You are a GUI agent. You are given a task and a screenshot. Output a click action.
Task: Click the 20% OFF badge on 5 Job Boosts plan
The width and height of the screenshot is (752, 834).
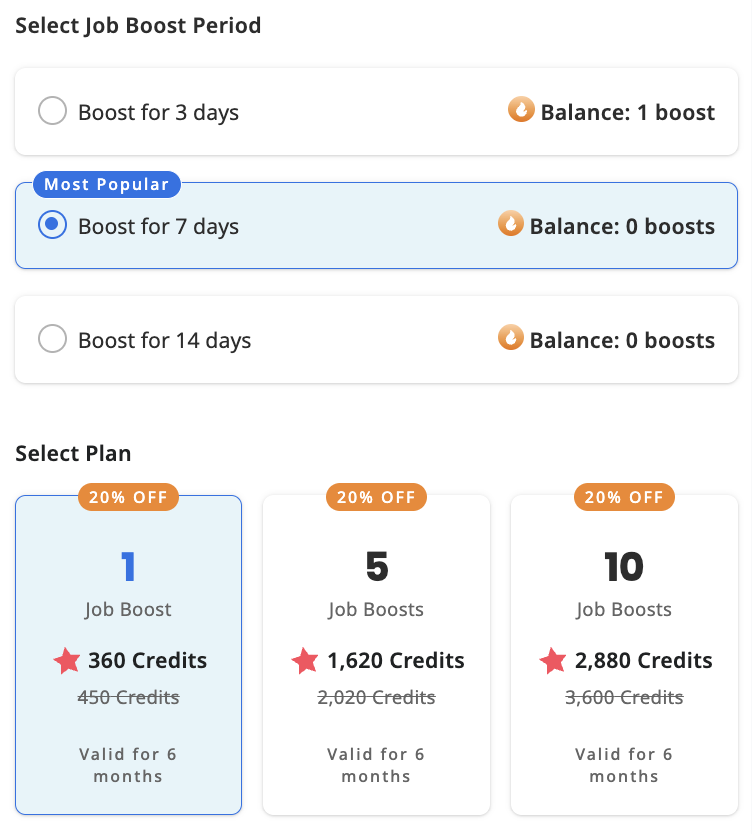(376, 497)
